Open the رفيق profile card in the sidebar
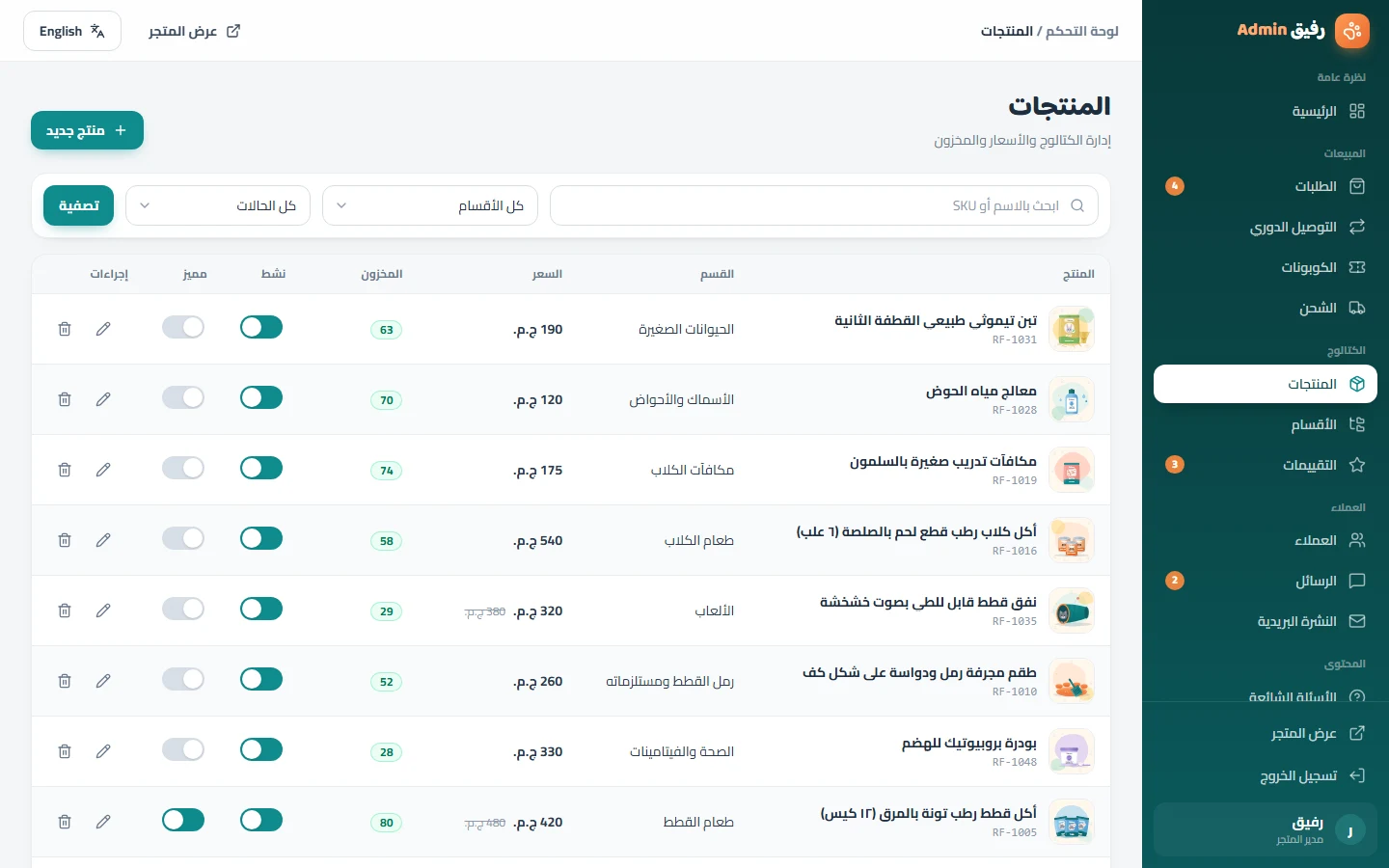Screen dimensions: 1389x868 pyautogui.click(x=1266, y=829)
